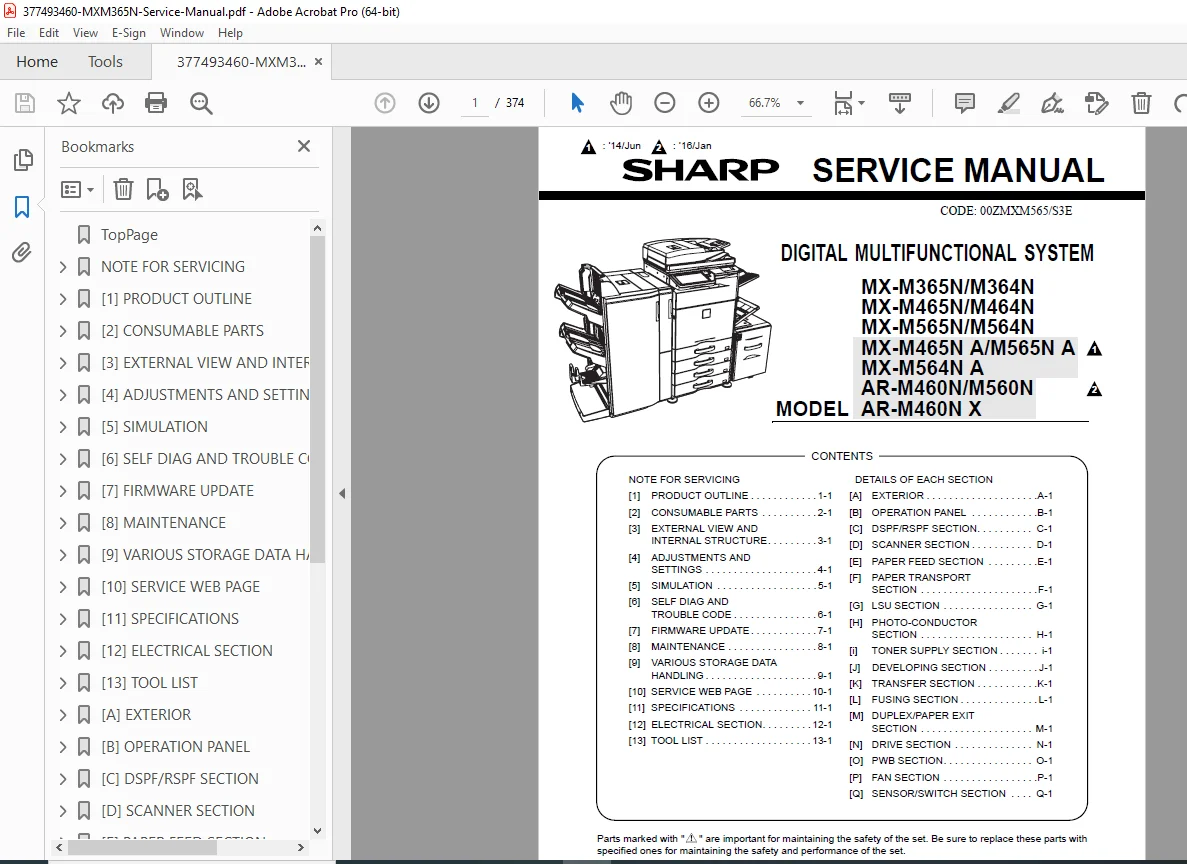Open the zoom level dropdown arrow
The width and height of the screenshot is (1187, 864).
click(800, 103)
